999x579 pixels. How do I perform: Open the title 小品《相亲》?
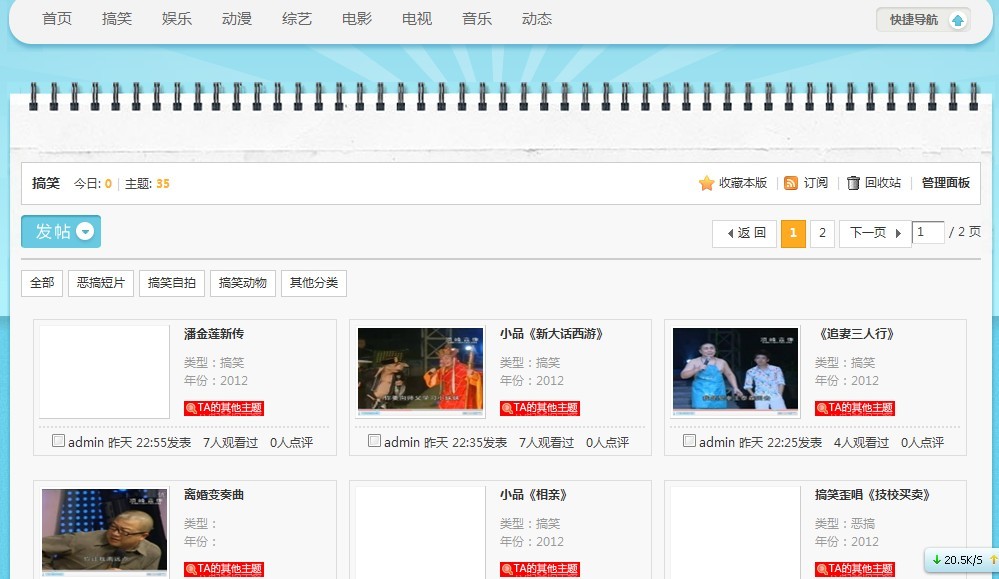[x=534, y=495]
